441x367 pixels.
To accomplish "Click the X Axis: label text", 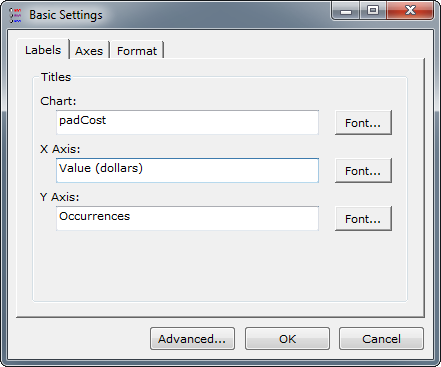I will coord(60,149).
